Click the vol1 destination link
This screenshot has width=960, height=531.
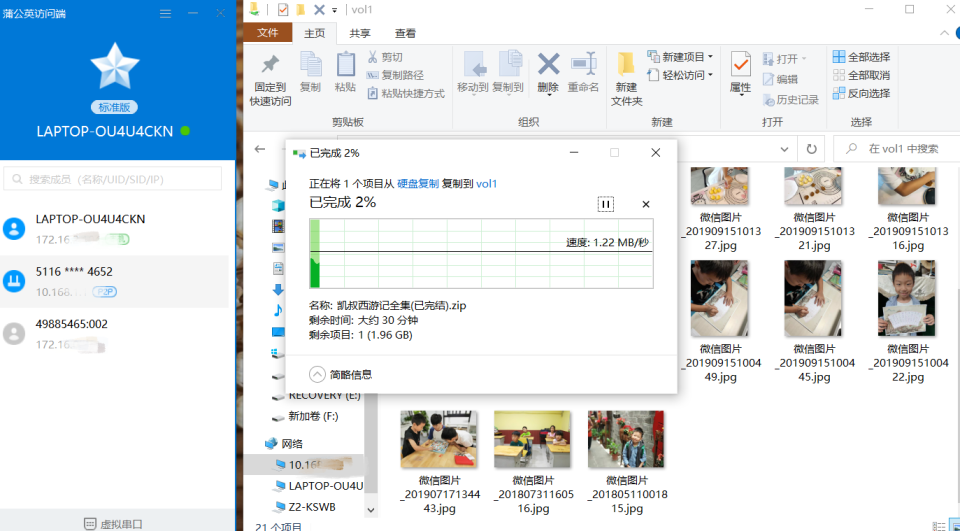coord(487,183)
